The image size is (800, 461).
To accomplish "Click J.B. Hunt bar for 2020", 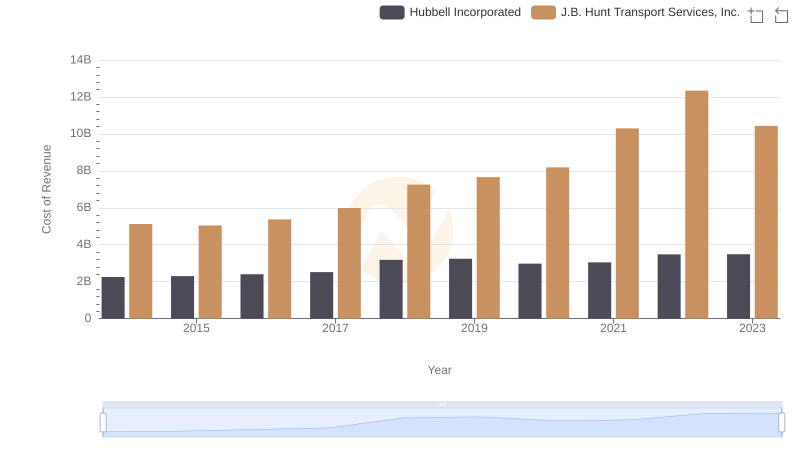I will point(558,243).
